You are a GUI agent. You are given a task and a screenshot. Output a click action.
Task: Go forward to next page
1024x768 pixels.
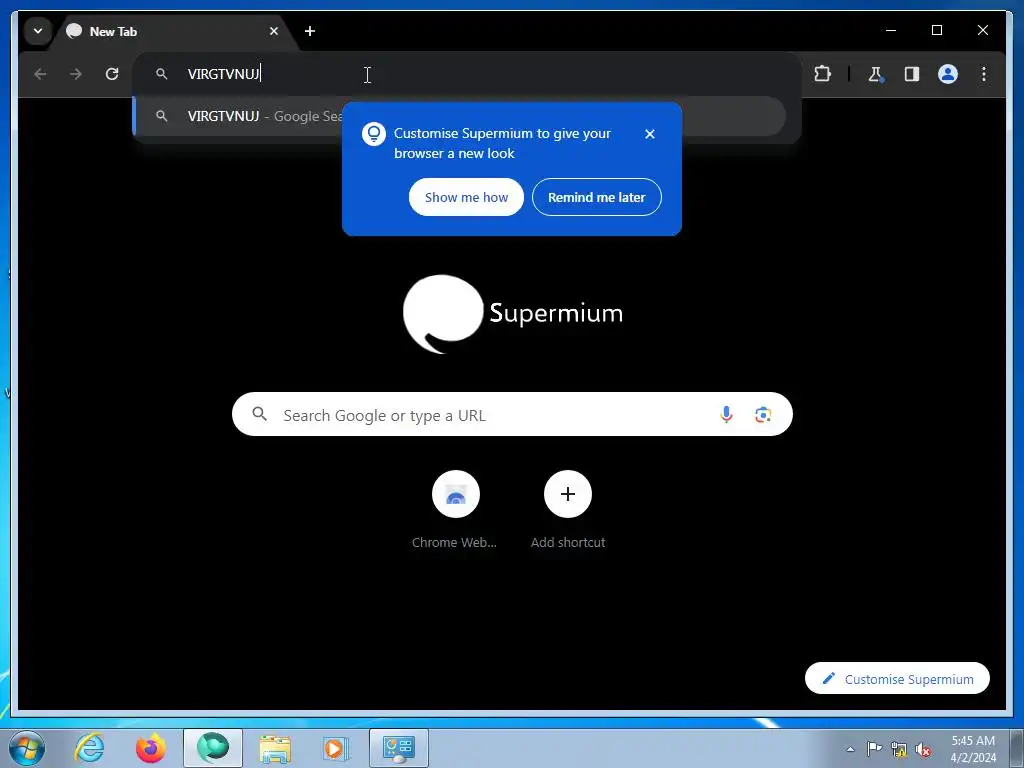click(x=76, y=74)
